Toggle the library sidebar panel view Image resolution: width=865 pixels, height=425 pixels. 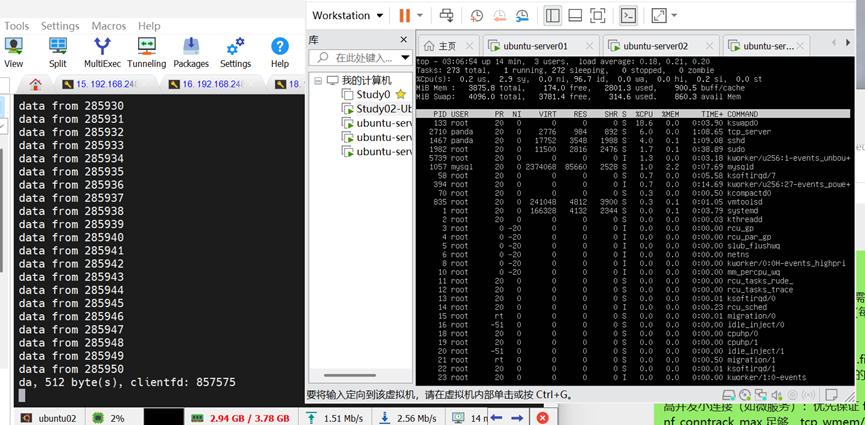(552, 16)
